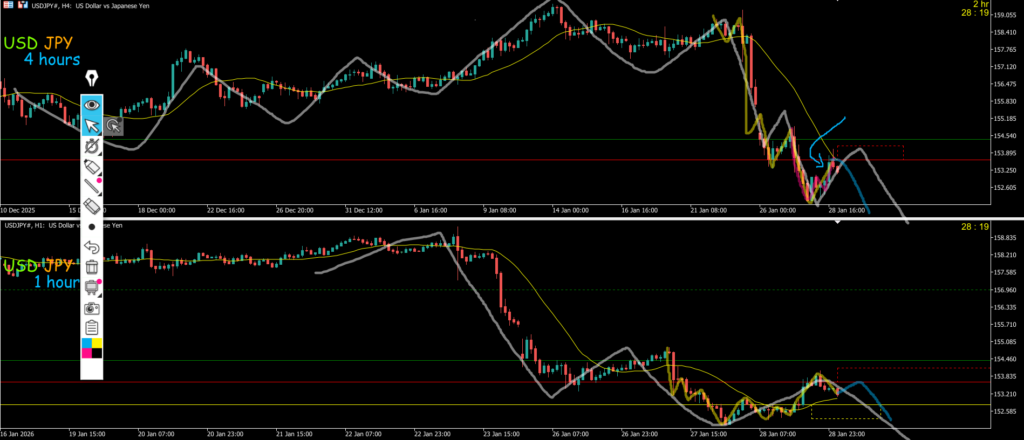Click the red table icon in chart header
1024x440 pixels.
pos(6,6)
